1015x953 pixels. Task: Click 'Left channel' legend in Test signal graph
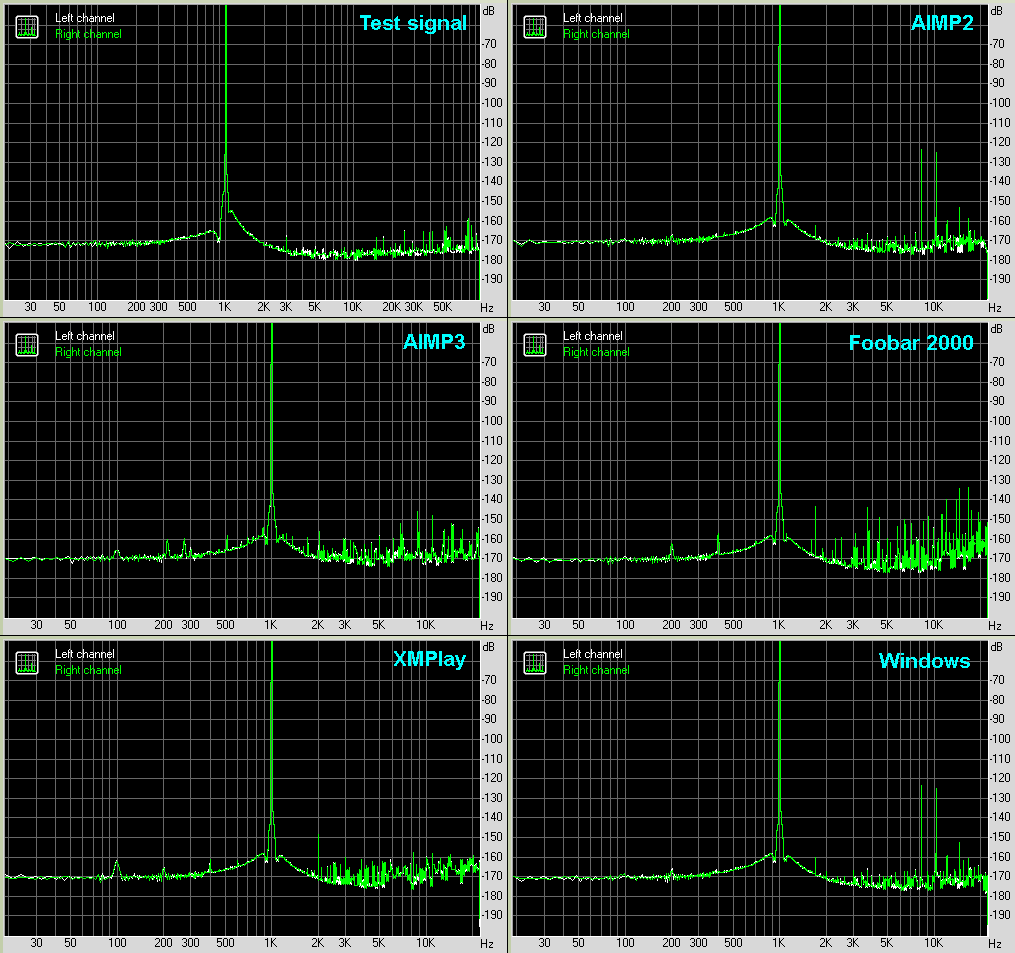(x=85, y=18)
